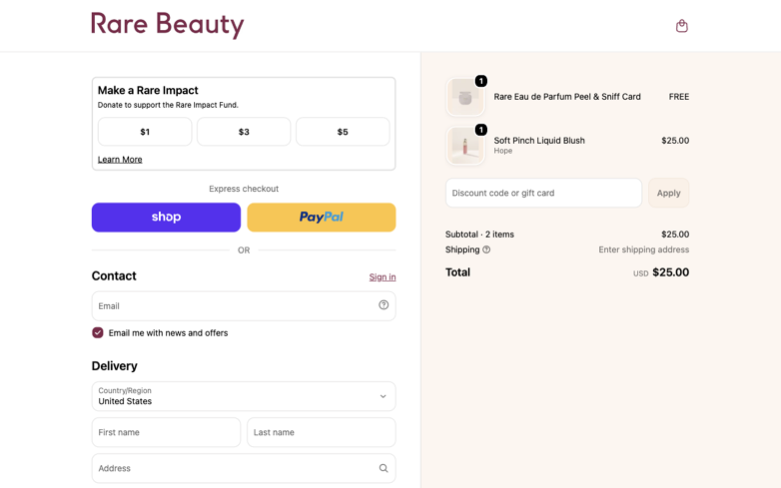Select the Soft Pinch Liquid Blush item name
Image resolution: width=781 pixels, height=488 pixels.
click(x=539, y=140)
